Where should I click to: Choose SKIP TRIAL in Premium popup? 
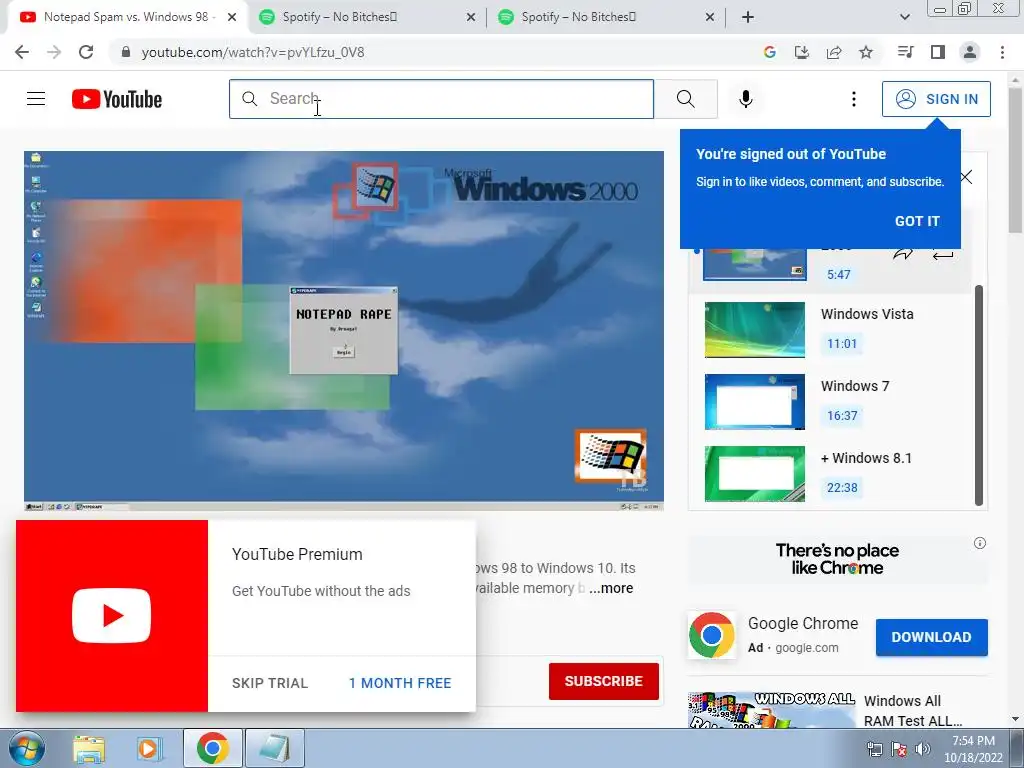270,683
